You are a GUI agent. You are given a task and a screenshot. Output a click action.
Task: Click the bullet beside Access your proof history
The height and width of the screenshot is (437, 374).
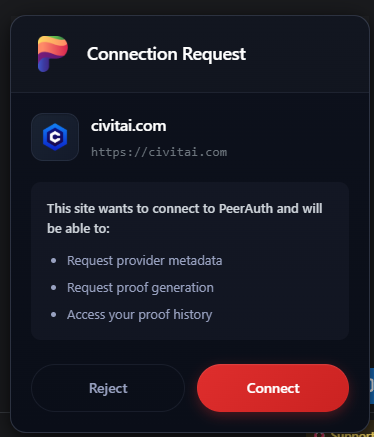click(x=53, y=315)
